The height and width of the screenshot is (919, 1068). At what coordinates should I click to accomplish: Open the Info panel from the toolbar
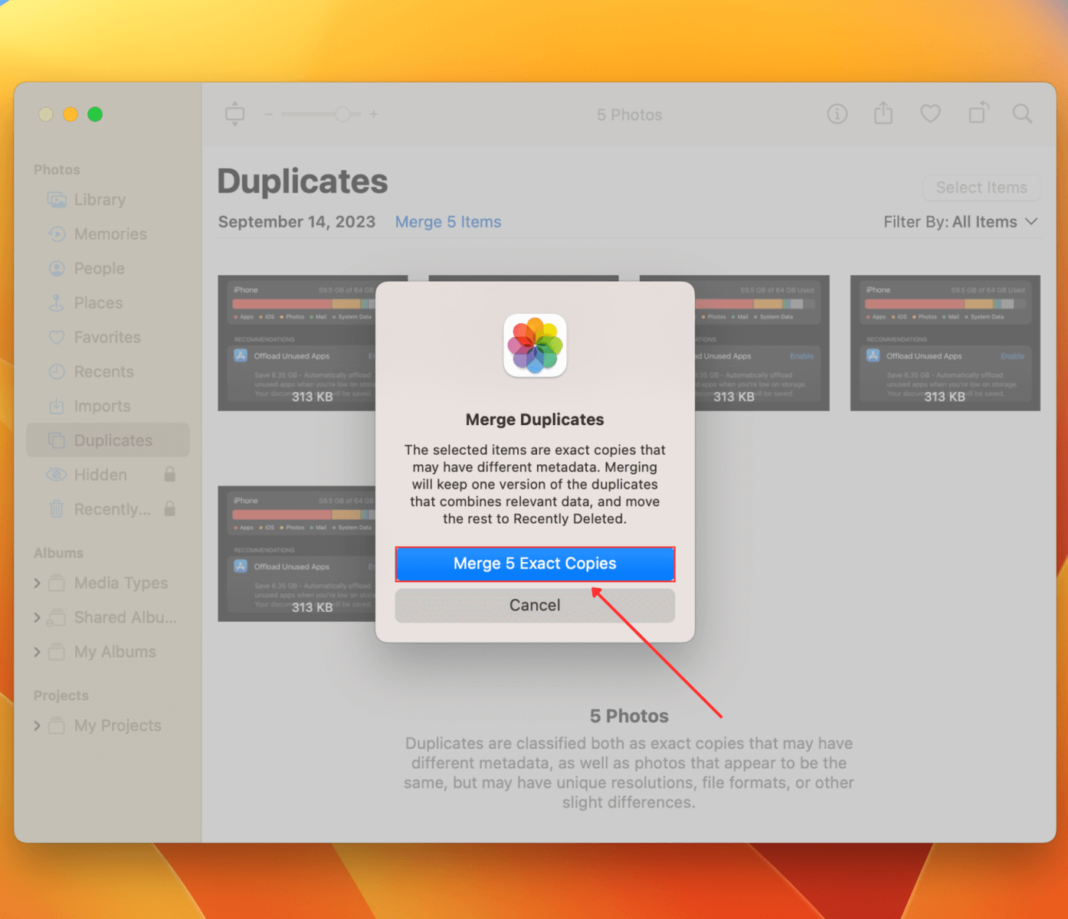tap(837, 114)
